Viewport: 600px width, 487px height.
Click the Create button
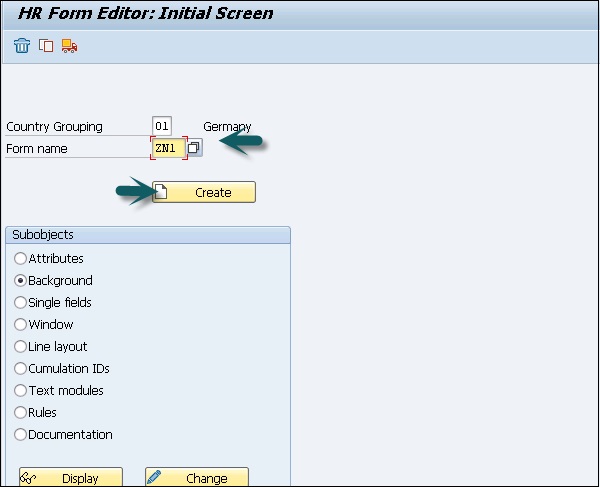[x=204, y=192]
